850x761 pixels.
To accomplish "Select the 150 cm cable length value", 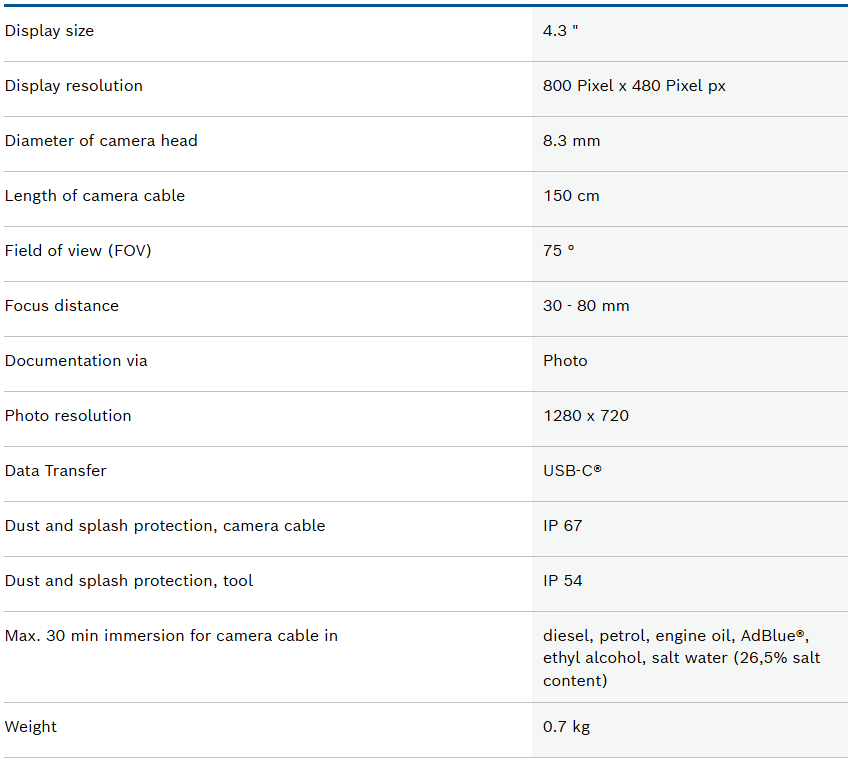I will click(x=571, y=196).
